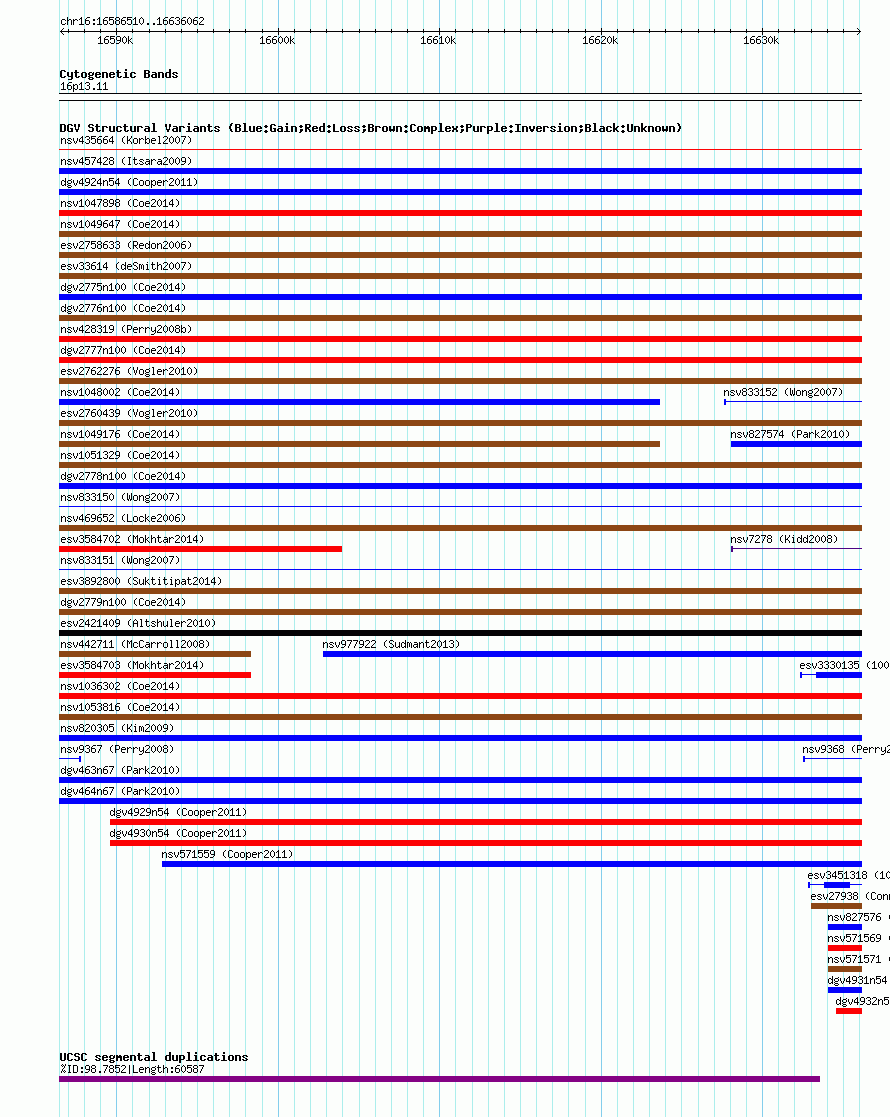Select nsv1048002 (Coe2014) variant

tap(120, 393)
